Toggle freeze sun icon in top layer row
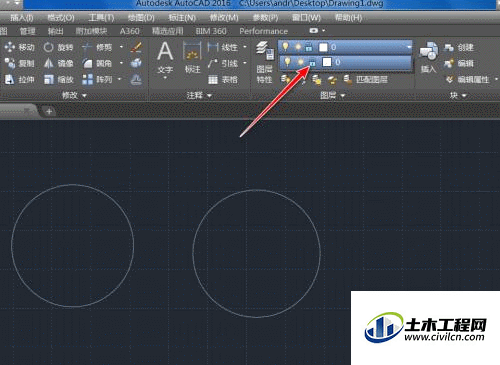Screen dimensions: 500x365 click(298, 47)
